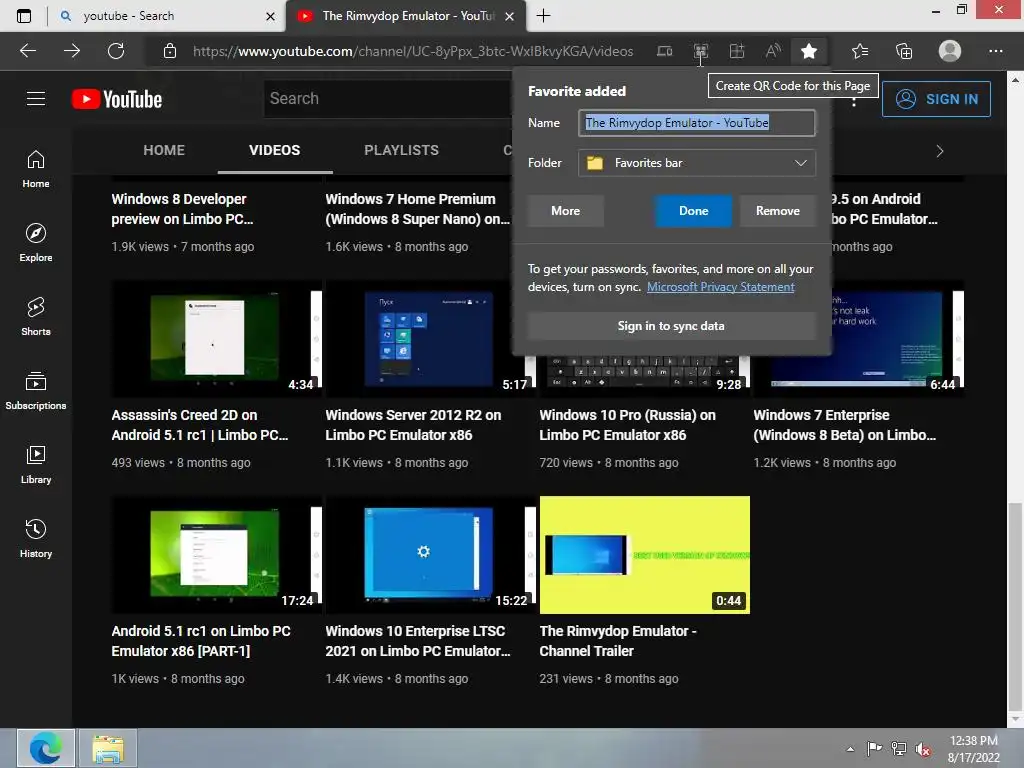This screenshot has height=768, width=1024.
Task: Click Sign in to sync data
Action: pos(671,326)
